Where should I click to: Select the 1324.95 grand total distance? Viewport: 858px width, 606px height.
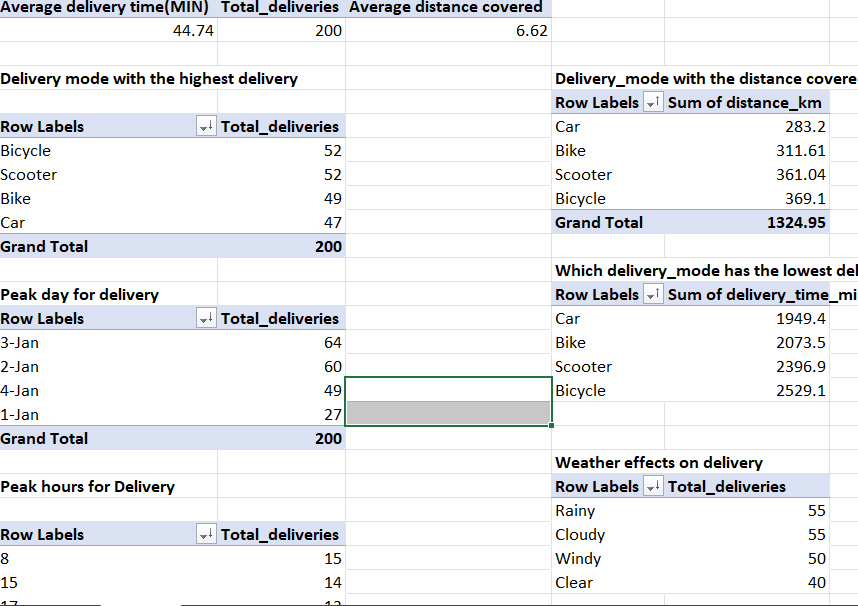[747, 223]
